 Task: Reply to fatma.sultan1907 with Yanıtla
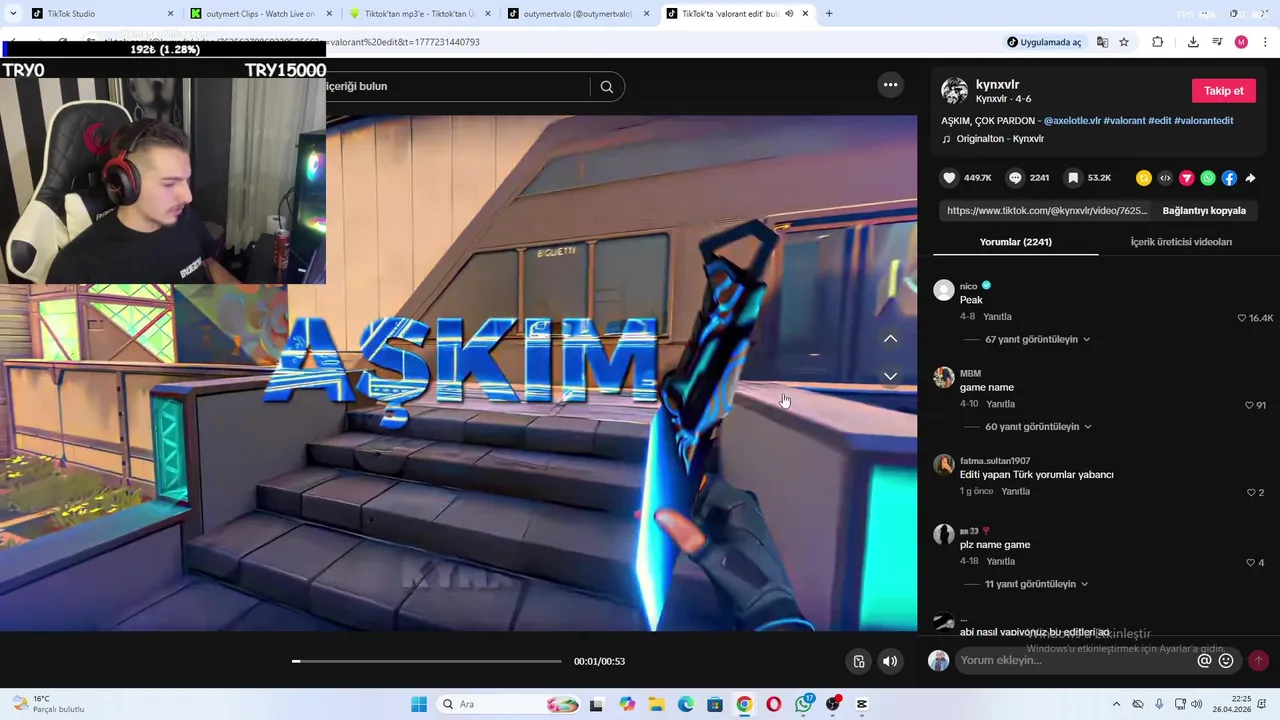1015,491
